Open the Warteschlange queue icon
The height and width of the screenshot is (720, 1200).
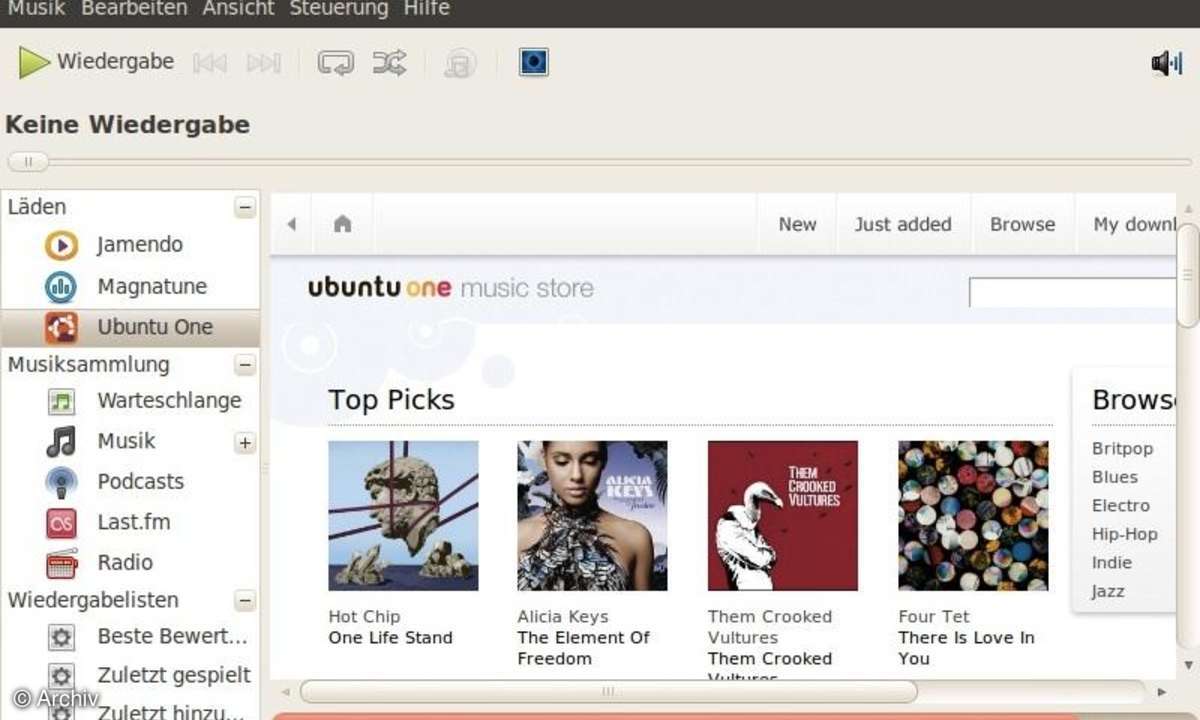pyautogui.click(x=61, y=401)
